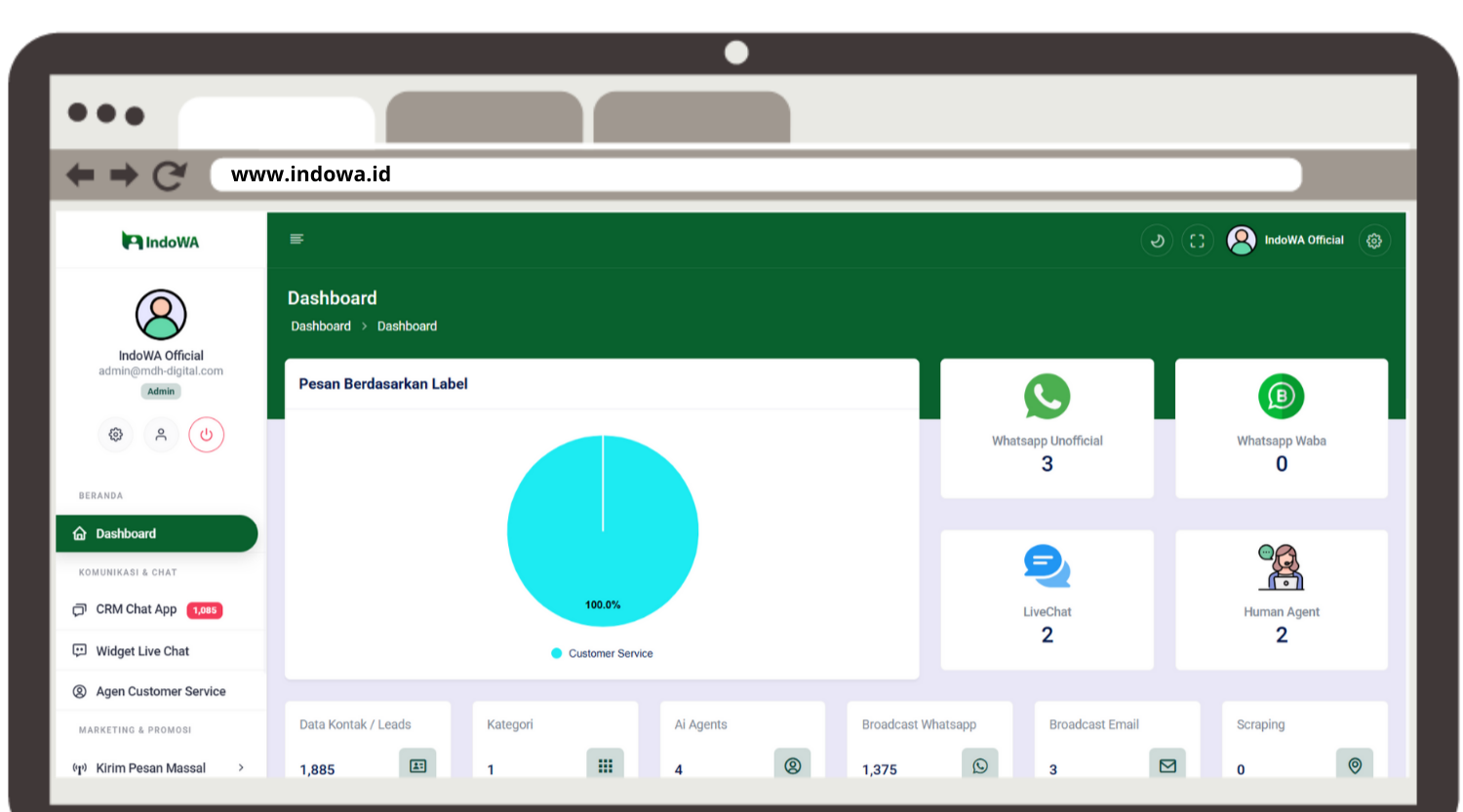Click the Ai Agents card title
The width and height of the screenshot is (1463, 812).
(700, 724)
